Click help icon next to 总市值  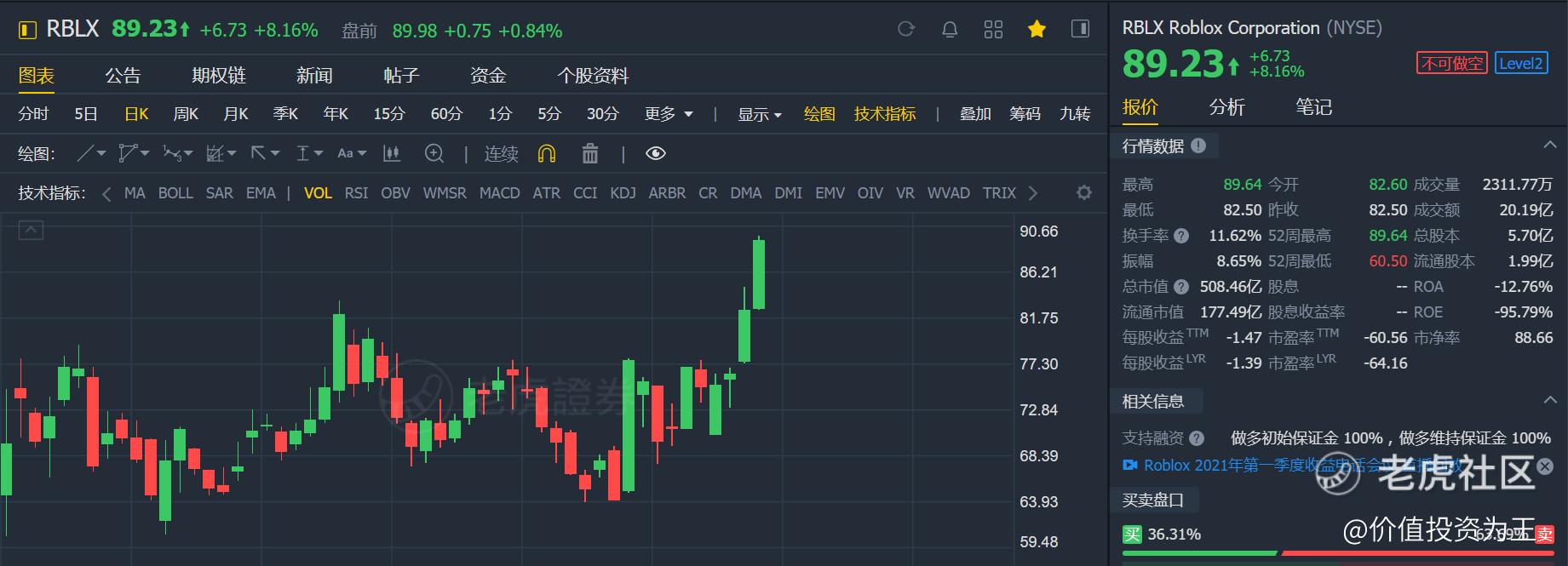(x=1180, y=287)
